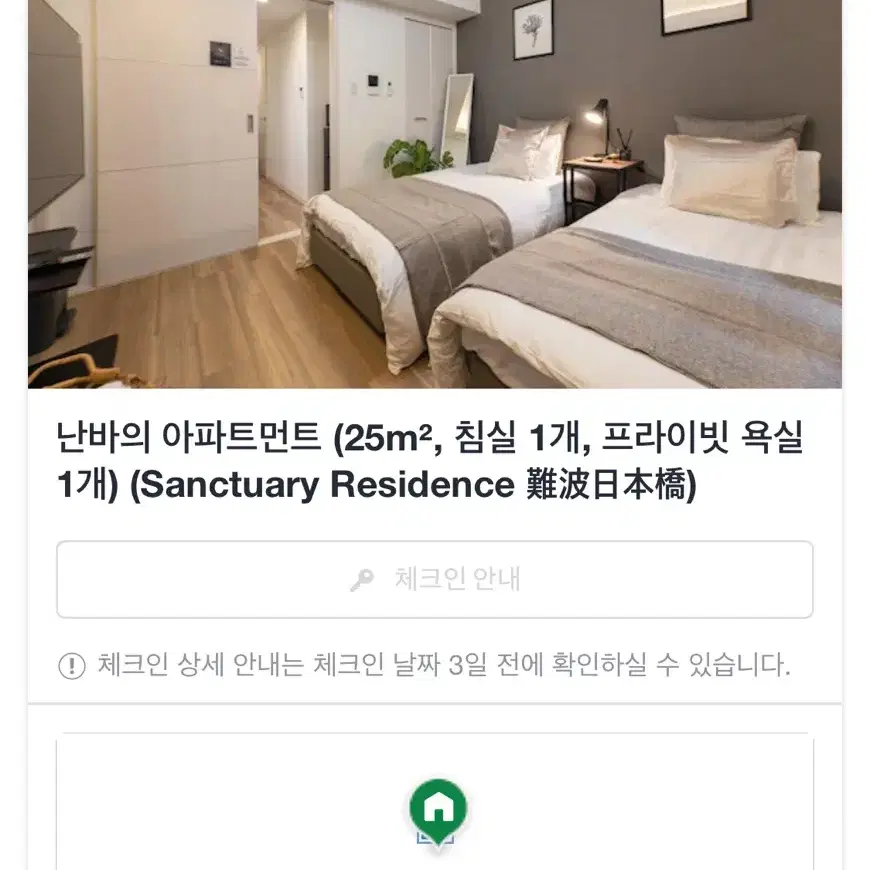Select the white house glyph inside the pin
870x870 pixels.
pyautogui.click(x=438, y=808)
